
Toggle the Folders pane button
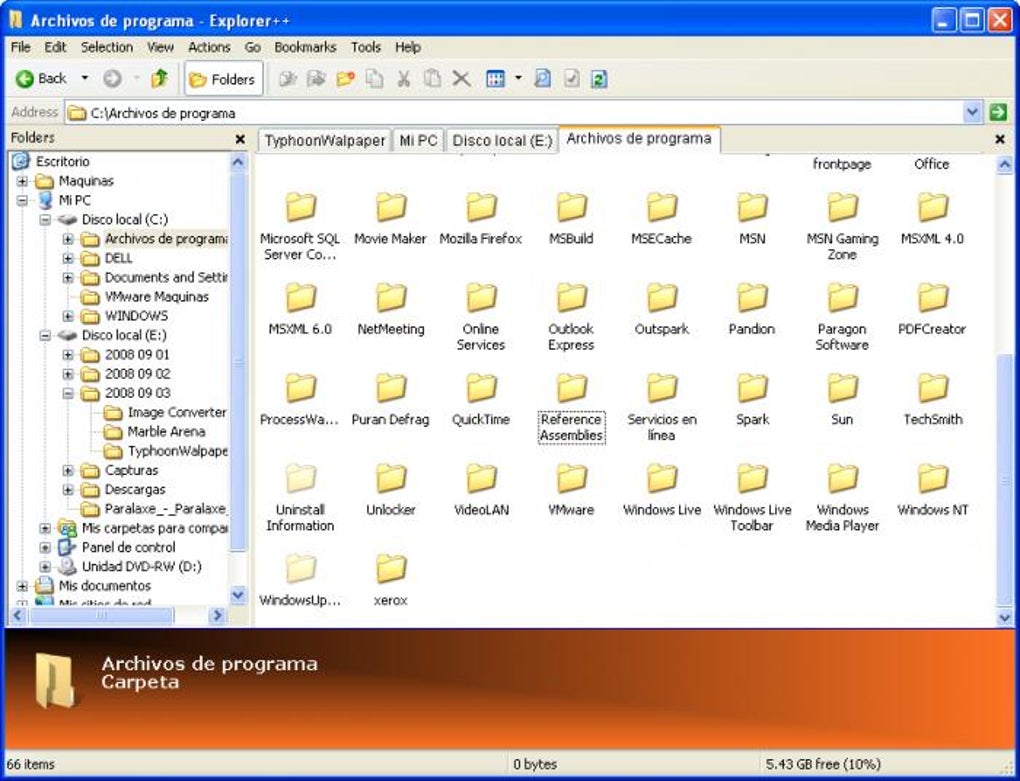click(222, 79)
